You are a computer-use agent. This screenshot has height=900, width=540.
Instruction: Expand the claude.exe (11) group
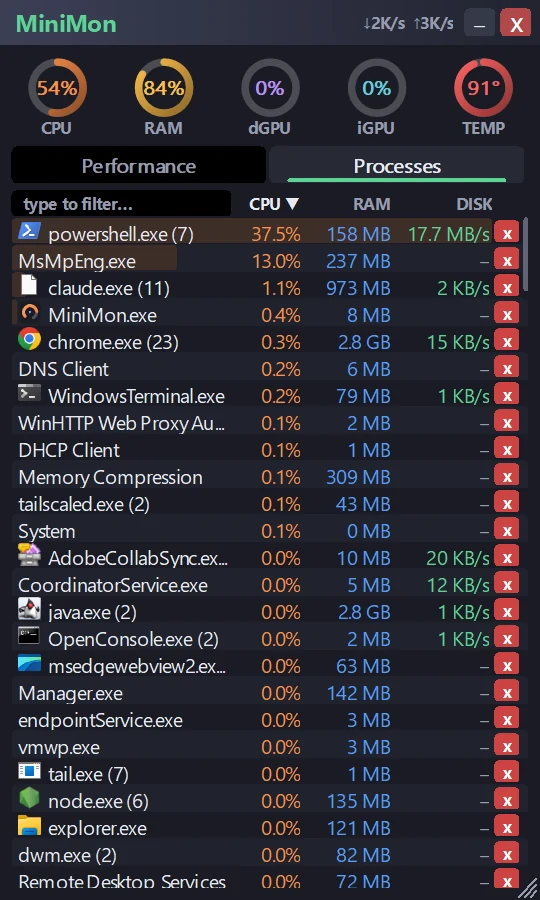coord(109,288)
